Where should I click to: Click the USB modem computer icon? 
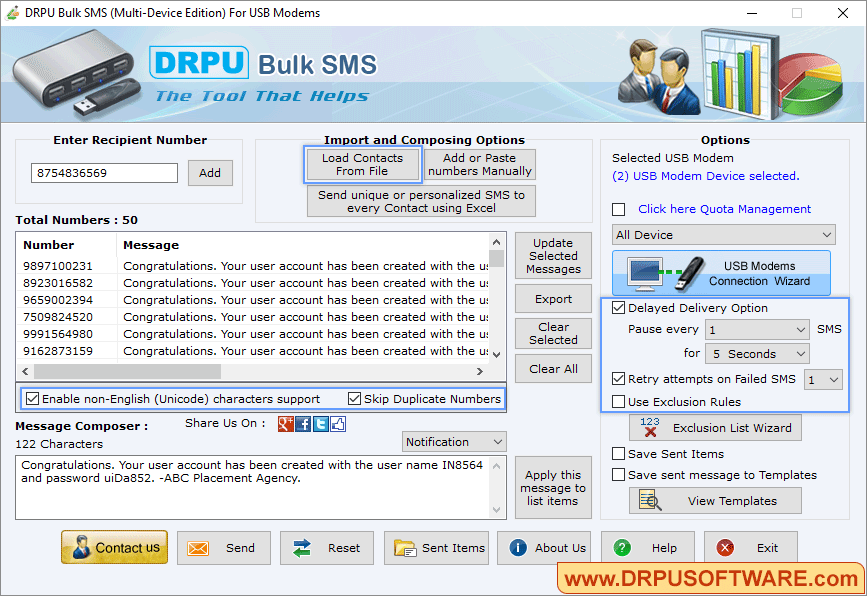pyautogui.click(x=645, y=274)
